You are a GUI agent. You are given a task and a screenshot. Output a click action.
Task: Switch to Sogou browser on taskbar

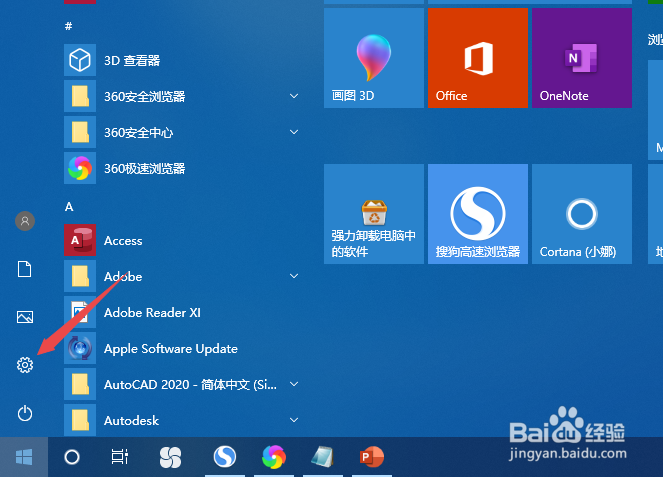tap(225, 457)
